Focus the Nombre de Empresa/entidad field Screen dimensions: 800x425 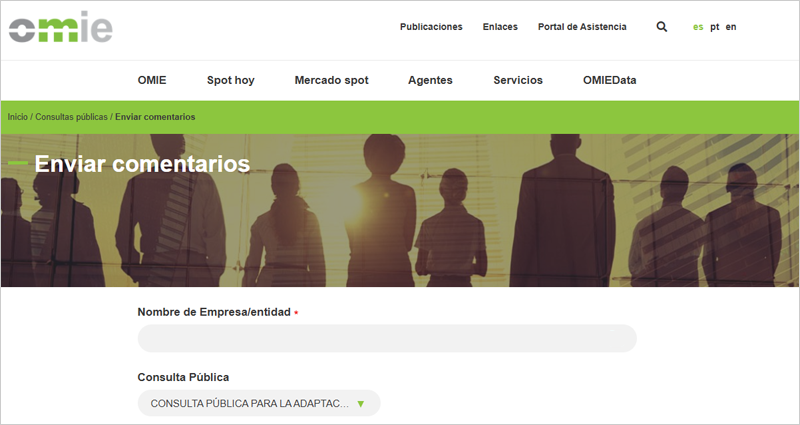point(387,338)
